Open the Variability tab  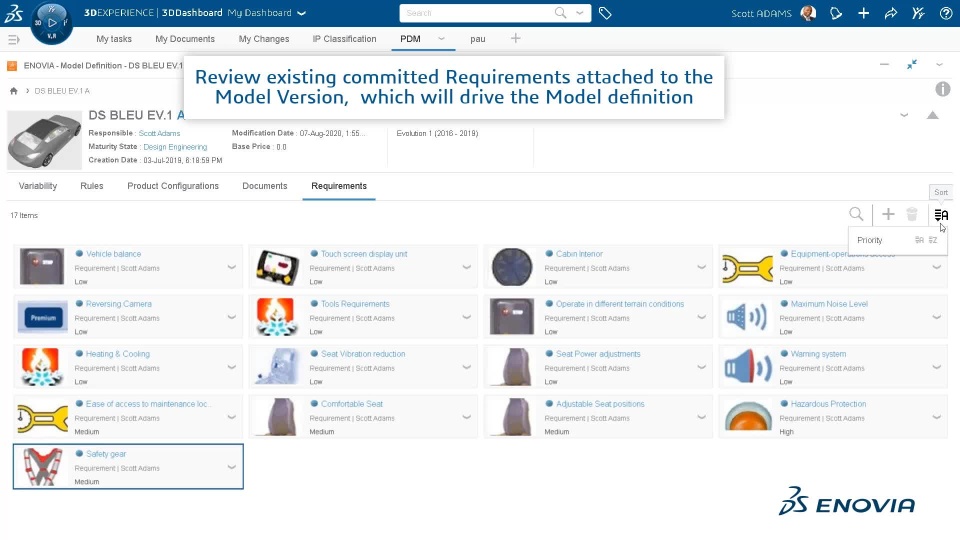pos(38,186)
